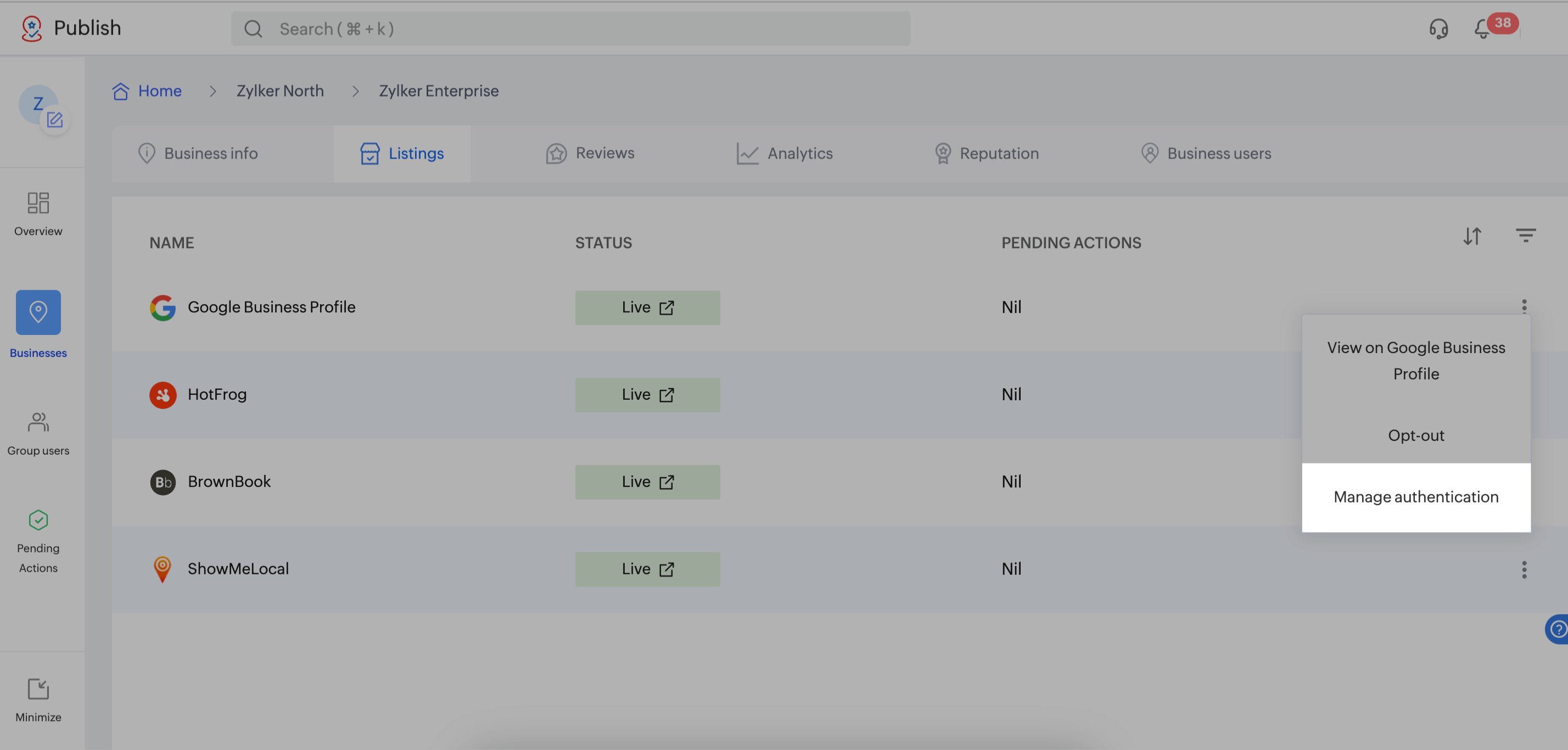Switch to the Reputation tab
Image resolution: width=1568 pixels, height=750 pixels.
986,153
